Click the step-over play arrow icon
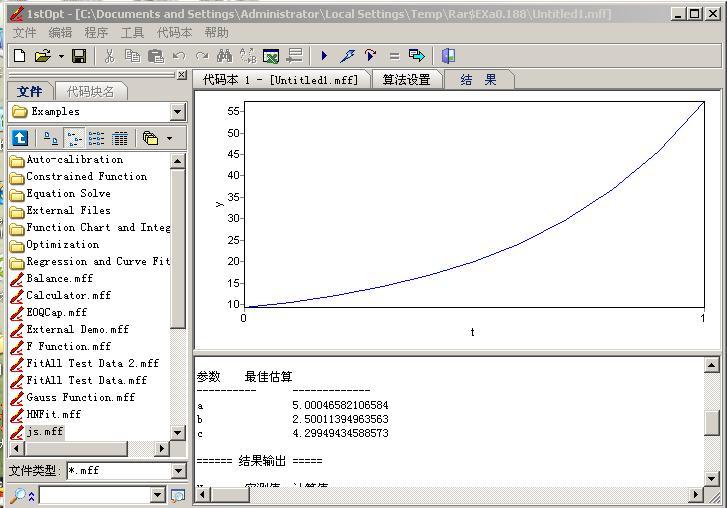This screenshot has width=727, height=508. 370,56
